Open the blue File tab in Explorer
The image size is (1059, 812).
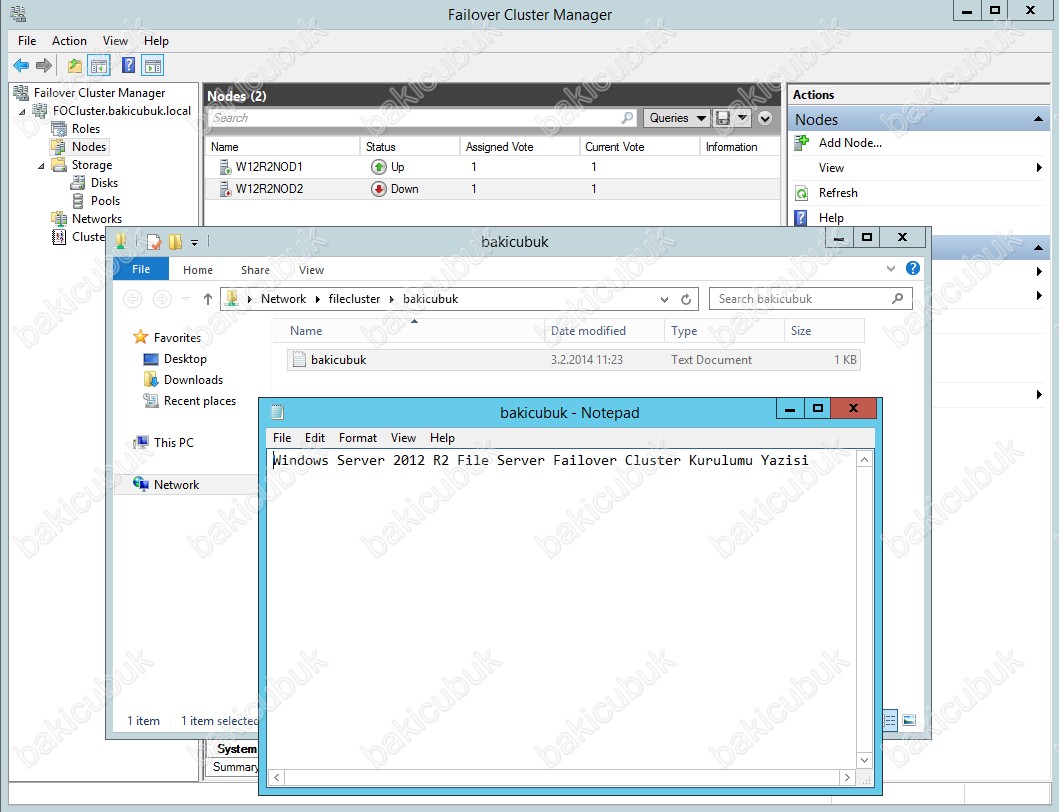141,269
